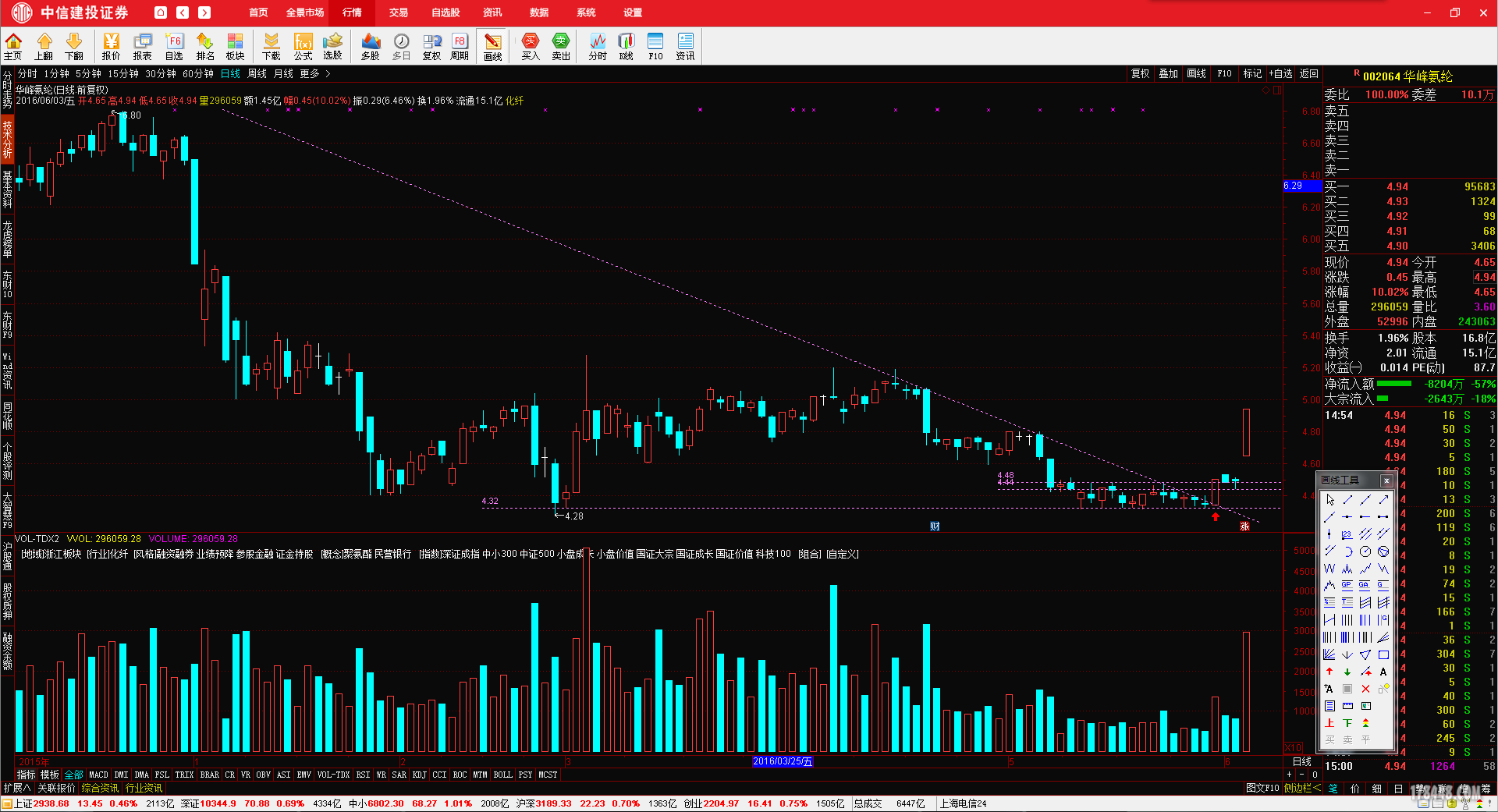
Task: Expand the 更多 periods menu
Action: [x=314, y=73]
